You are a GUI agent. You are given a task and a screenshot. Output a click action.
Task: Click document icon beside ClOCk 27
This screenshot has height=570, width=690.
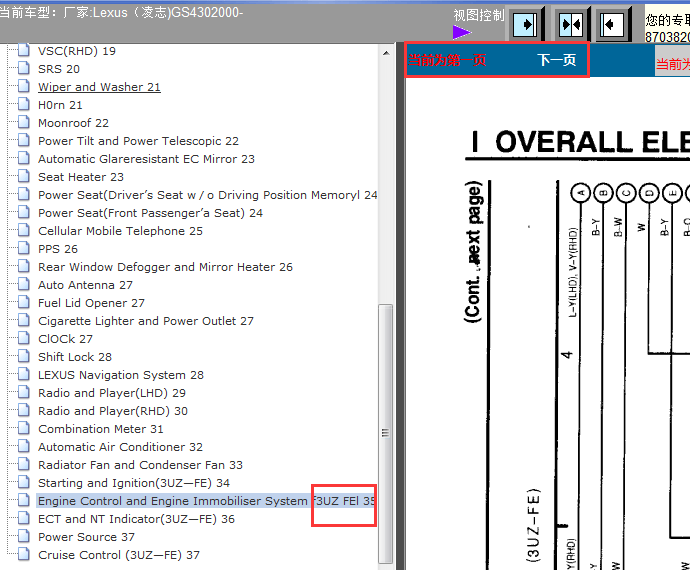pyautogui.click(x=24, y=339)
